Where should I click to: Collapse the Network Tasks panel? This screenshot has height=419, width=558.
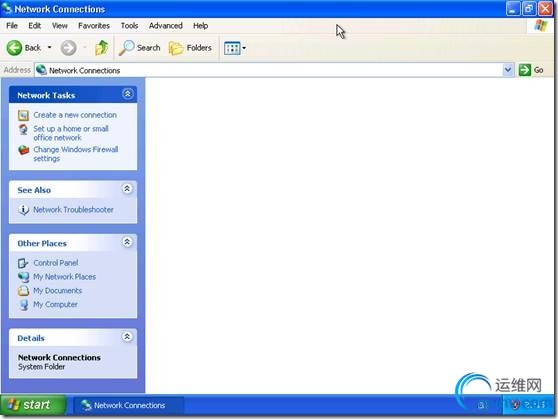tap(127, 94)
